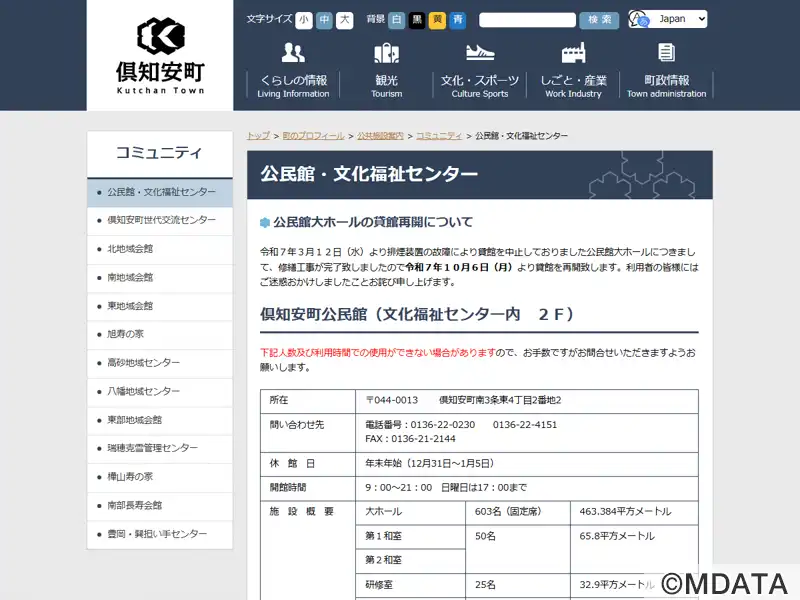Click the 公民館大ホールの貸館再開について heading
800x600 pixels.
pyautogui.click(x=373, y=222)
